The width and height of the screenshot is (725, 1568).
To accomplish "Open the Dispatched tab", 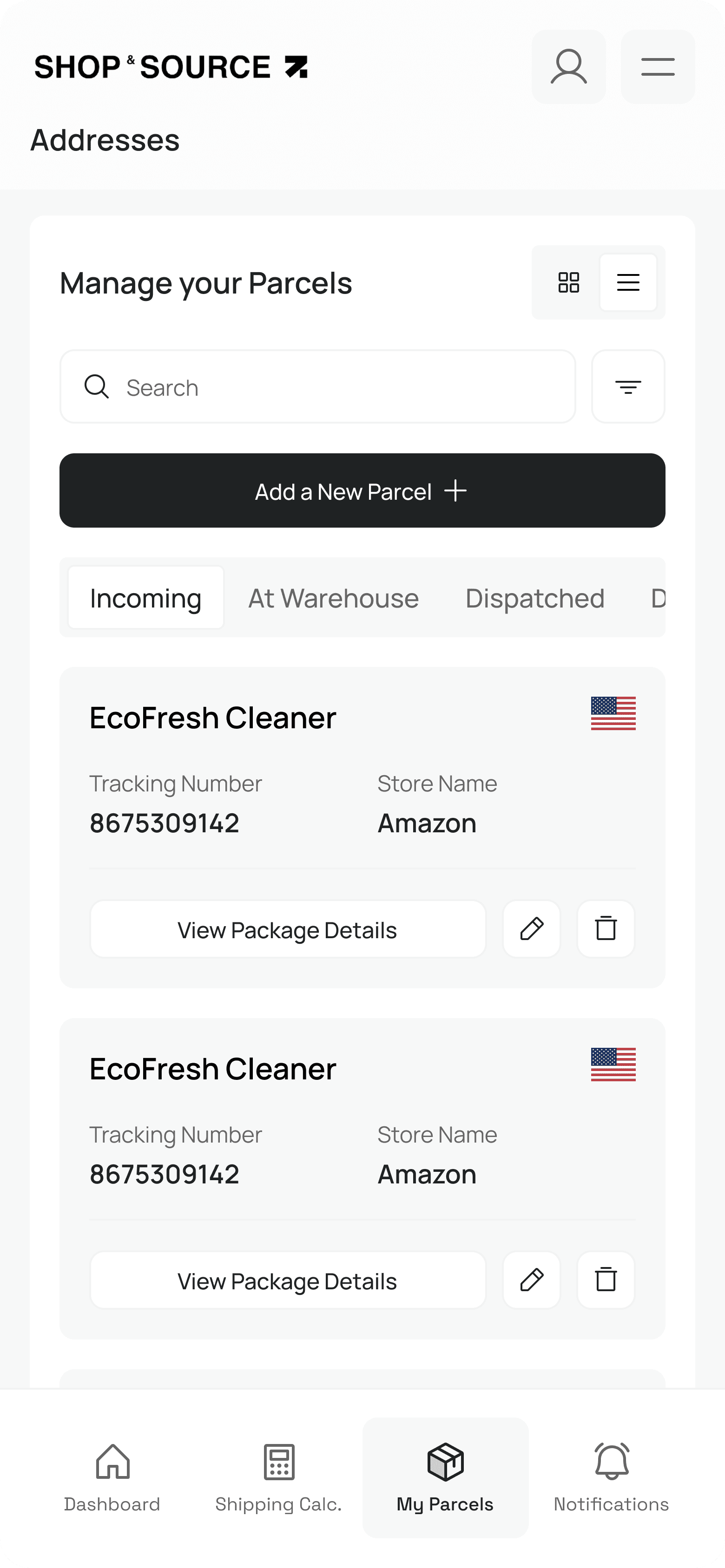I will pos(534,598).
